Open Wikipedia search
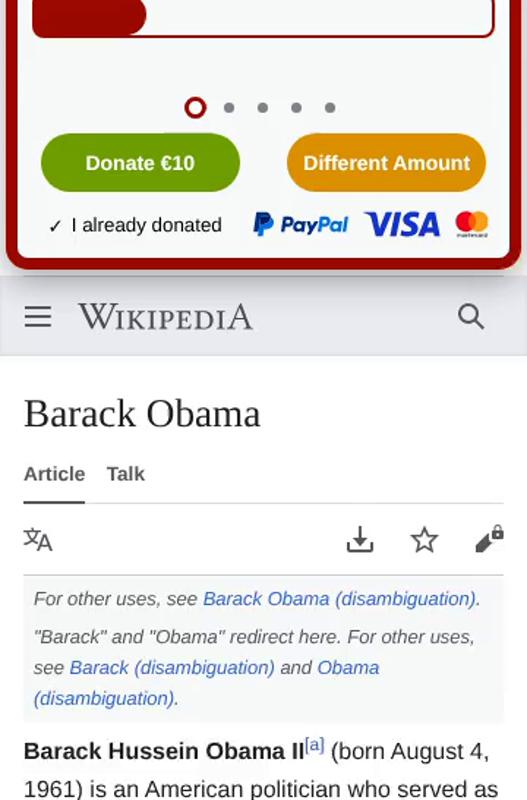This screenshot has height=800, width=527. (x=470, y=316)
